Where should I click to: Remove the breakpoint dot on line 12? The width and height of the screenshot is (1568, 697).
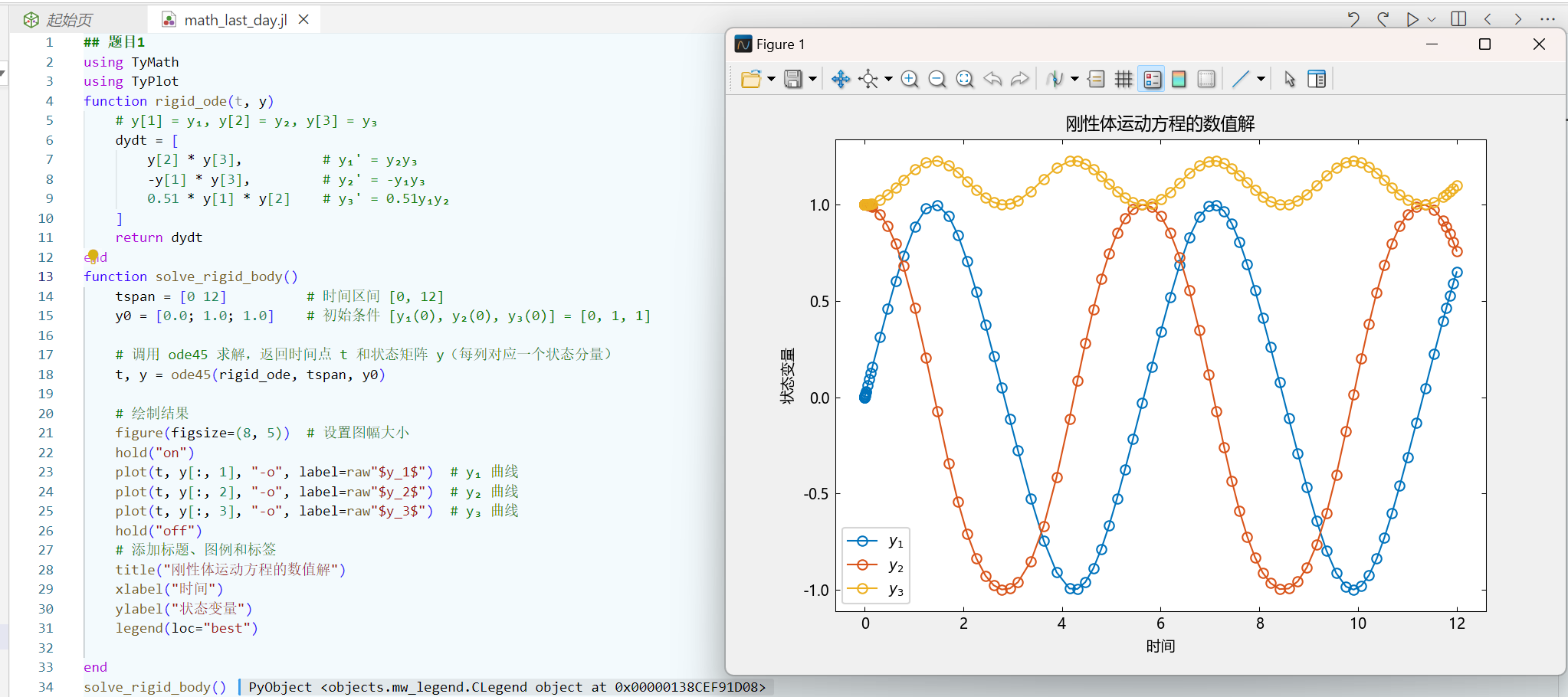click(93, 255)
